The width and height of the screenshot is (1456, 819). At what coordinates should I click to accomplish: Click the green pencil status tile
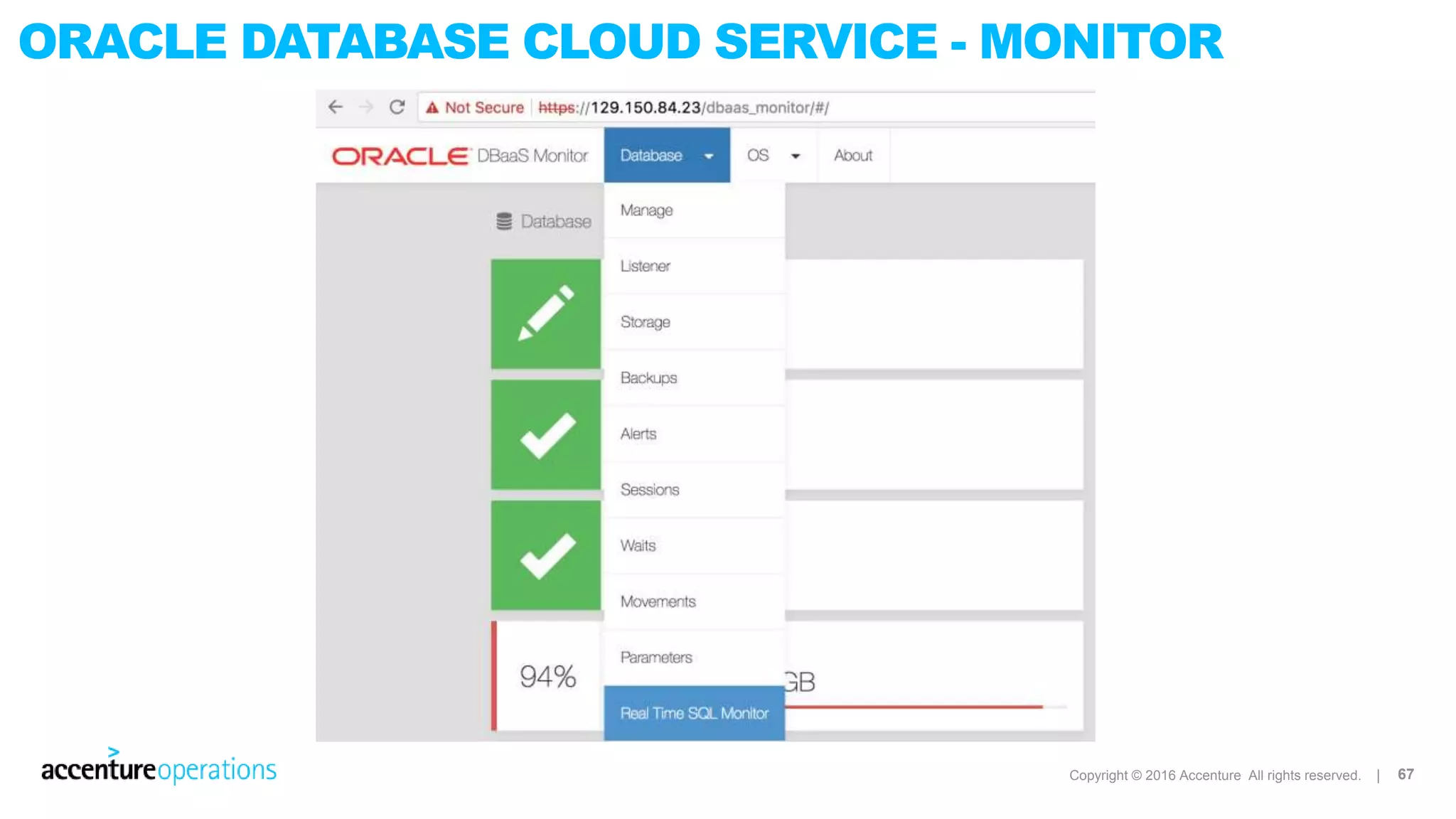(546, 314)
